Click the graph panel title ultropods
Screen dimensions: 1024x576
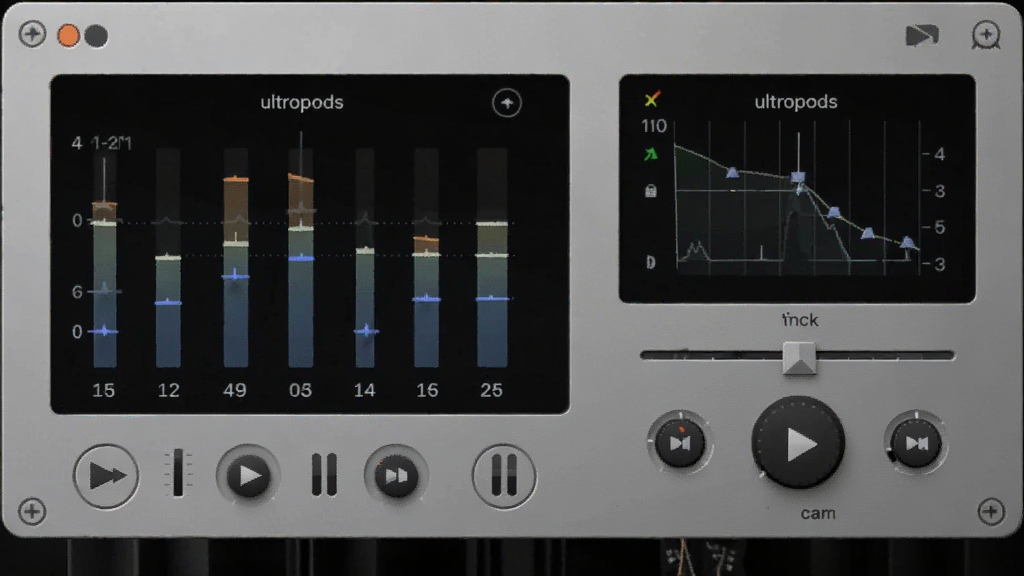click(x=795, y=102)
